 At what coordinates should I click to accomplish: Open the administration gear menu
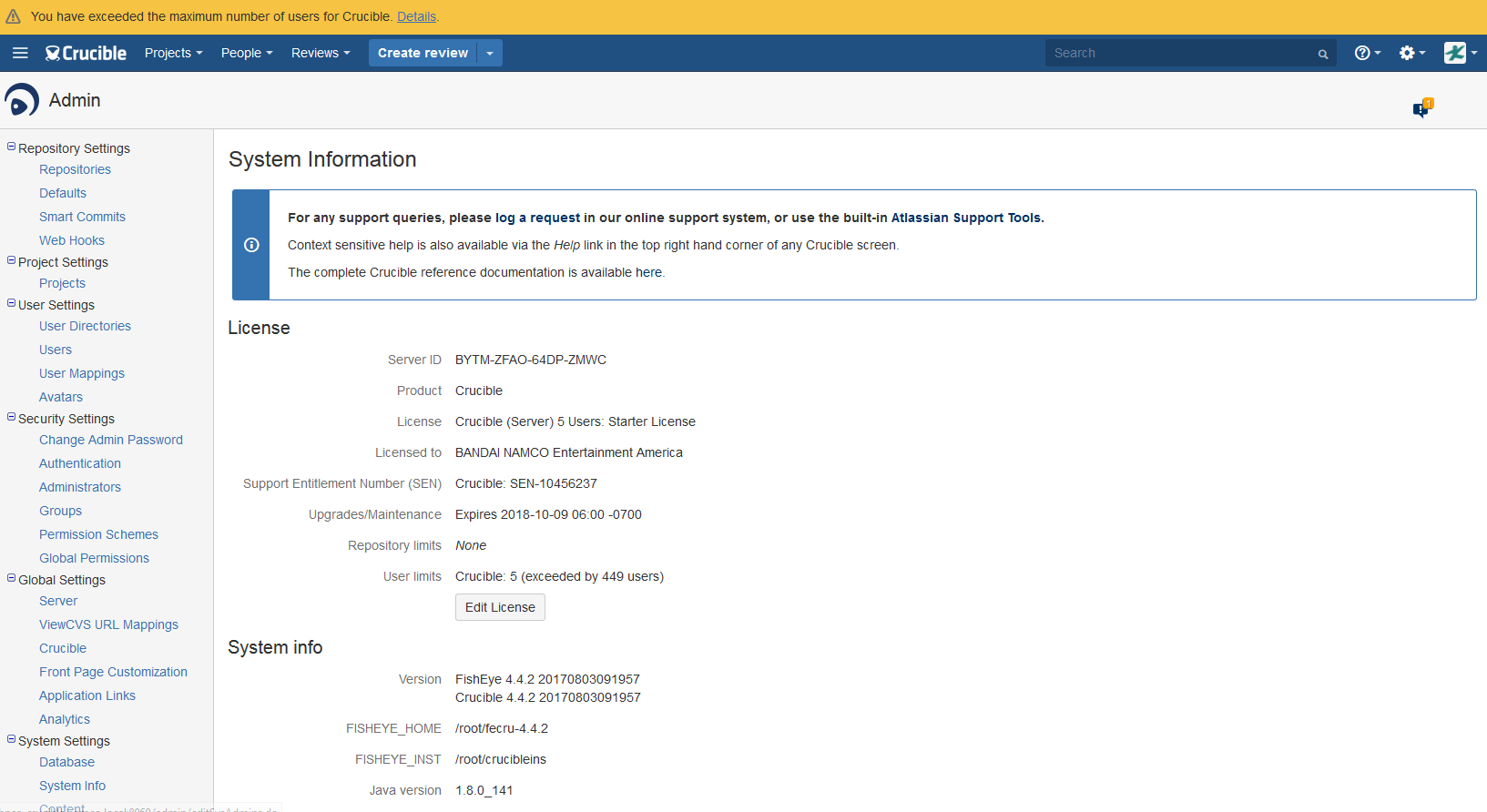click(1412, 53)
